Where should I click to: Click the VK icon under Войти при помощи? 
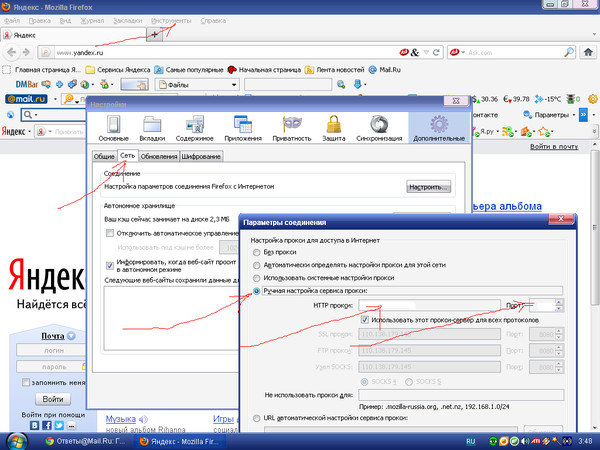(x=35, y=425)
